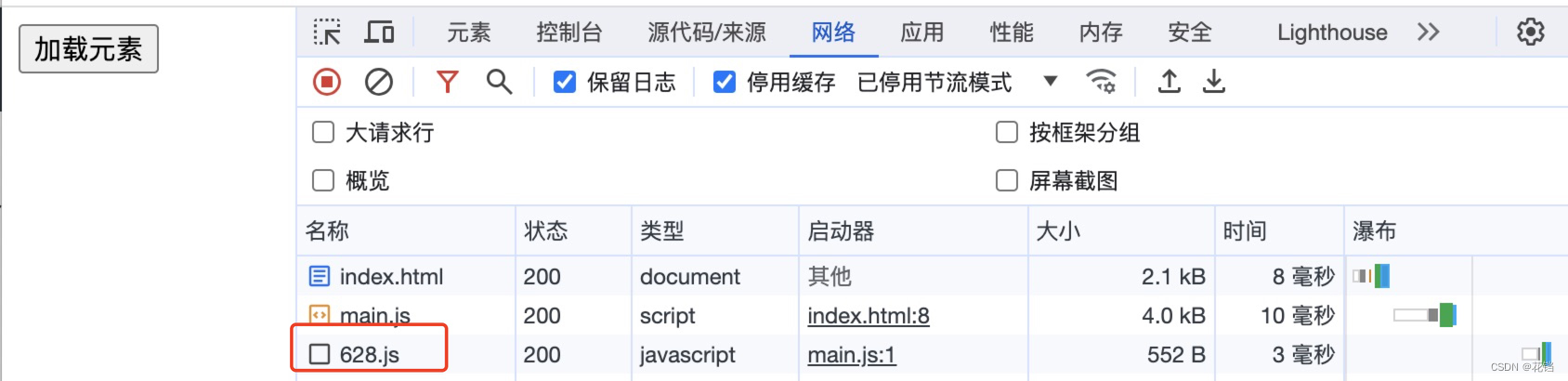Toggle the red filter funnel icon
The image size is (1568, 381).
pos(448,82)
